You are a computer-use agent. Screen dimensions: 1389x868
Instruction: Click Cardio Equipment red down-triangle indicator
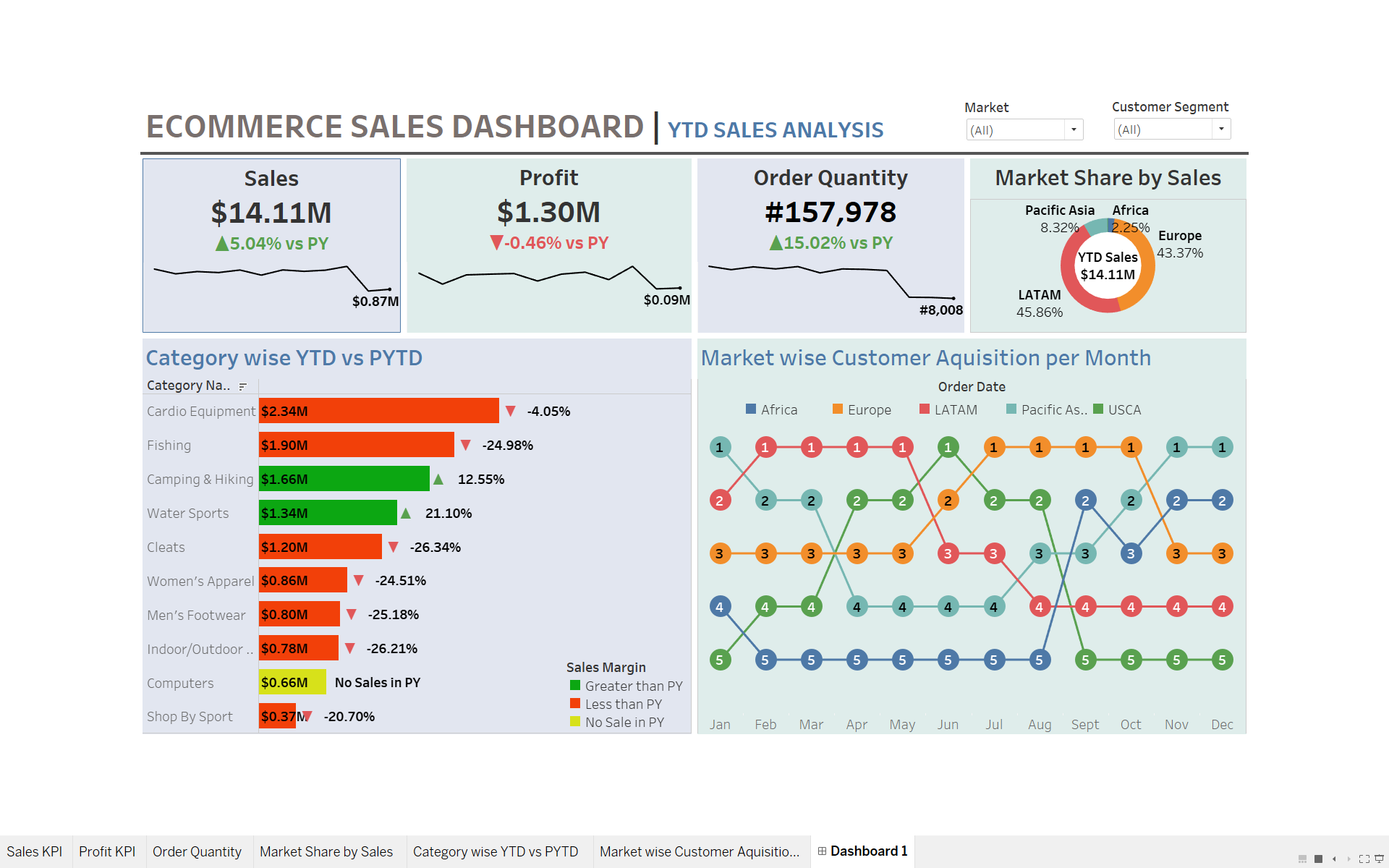pos(511,411)
